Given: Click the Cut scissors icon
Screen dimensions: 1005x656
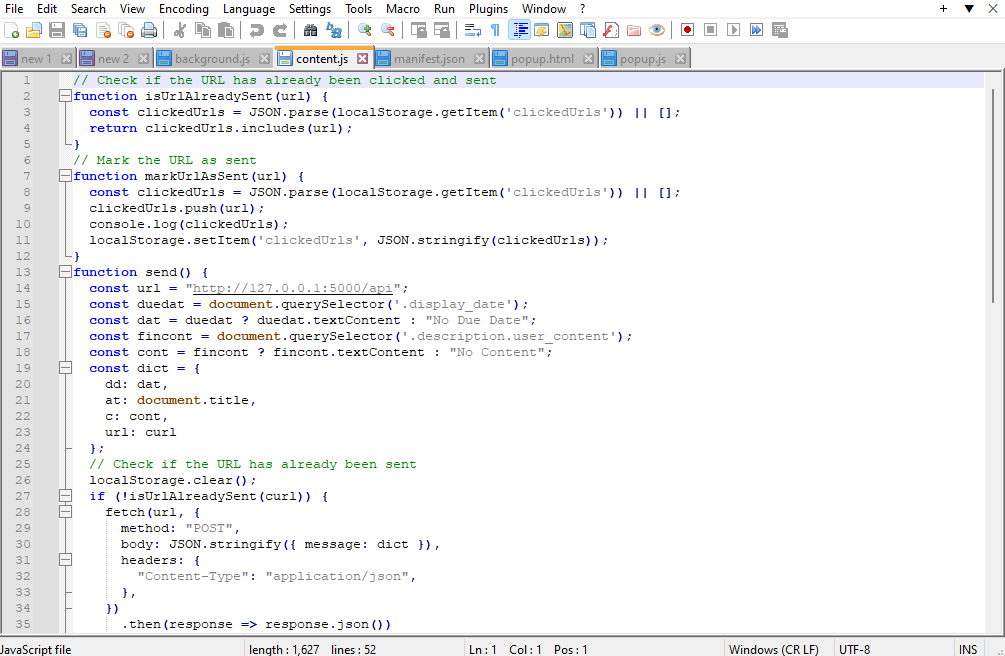Looking at the screenshot, I should 179,30.
